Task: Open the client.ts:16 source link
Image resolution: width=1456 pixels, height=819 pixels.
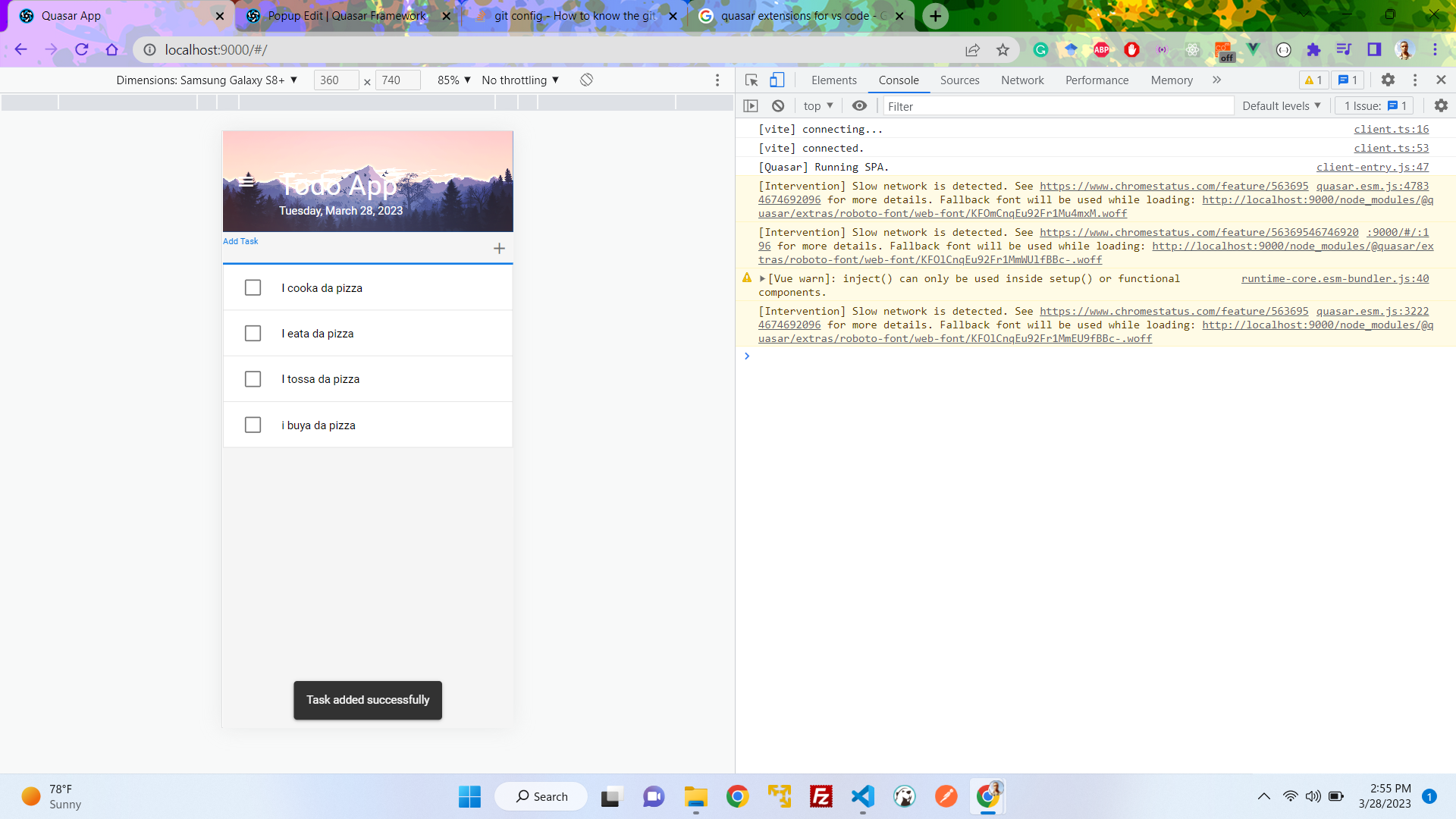Action: tap(1391, 129)
